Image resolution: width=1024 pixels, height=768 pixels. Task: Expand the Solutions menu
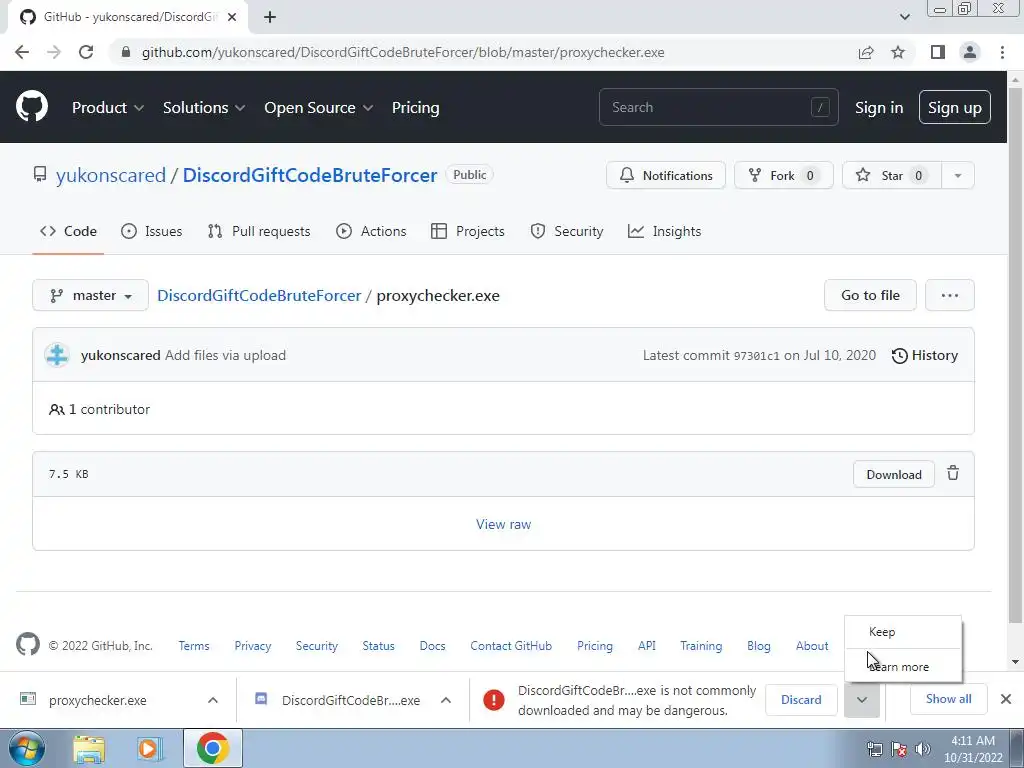click(204, 107)
